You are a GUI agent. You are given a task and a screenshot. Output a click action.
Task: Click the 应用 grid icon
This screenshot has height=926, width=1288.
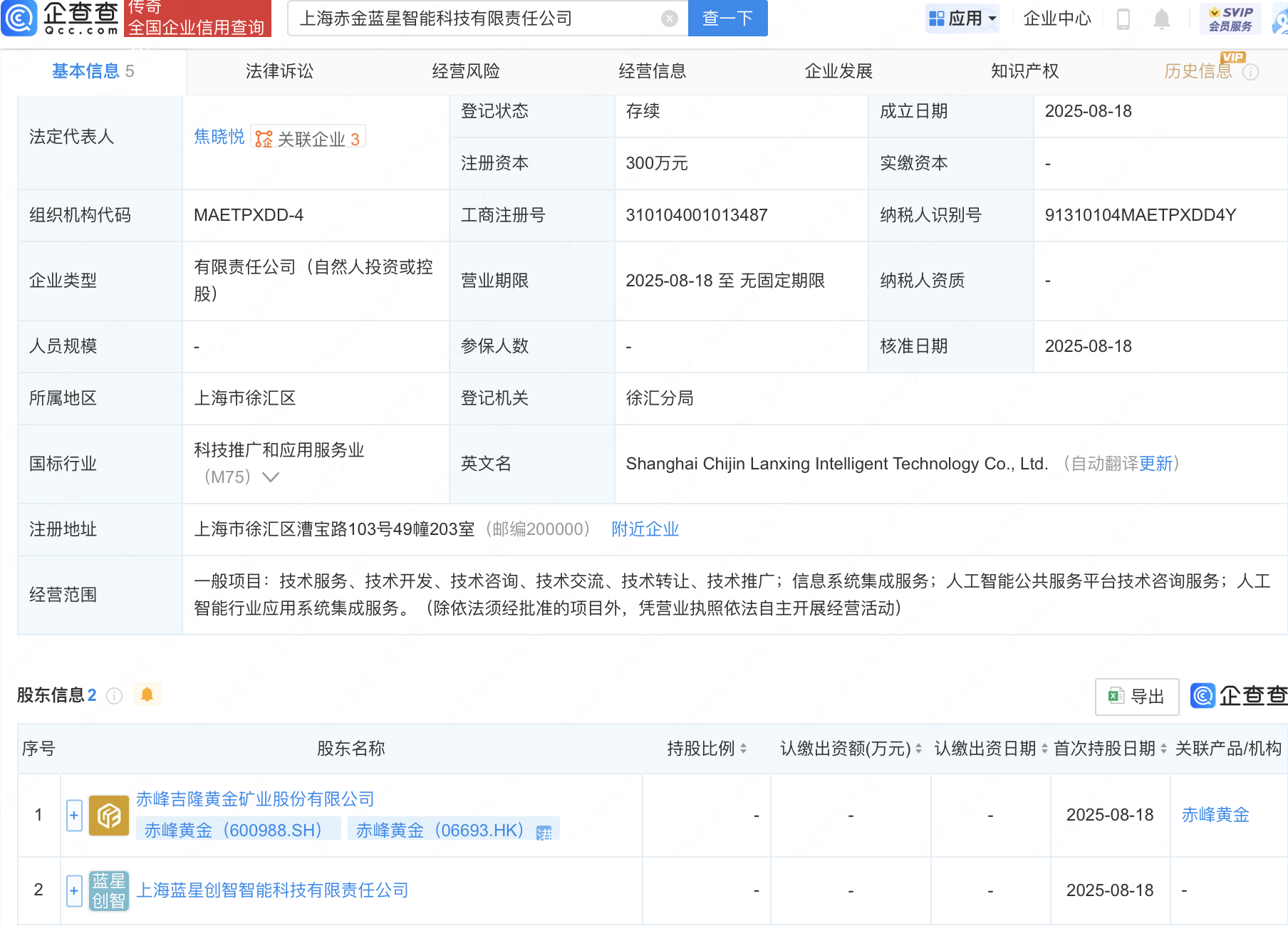click(x=937, y=19)
